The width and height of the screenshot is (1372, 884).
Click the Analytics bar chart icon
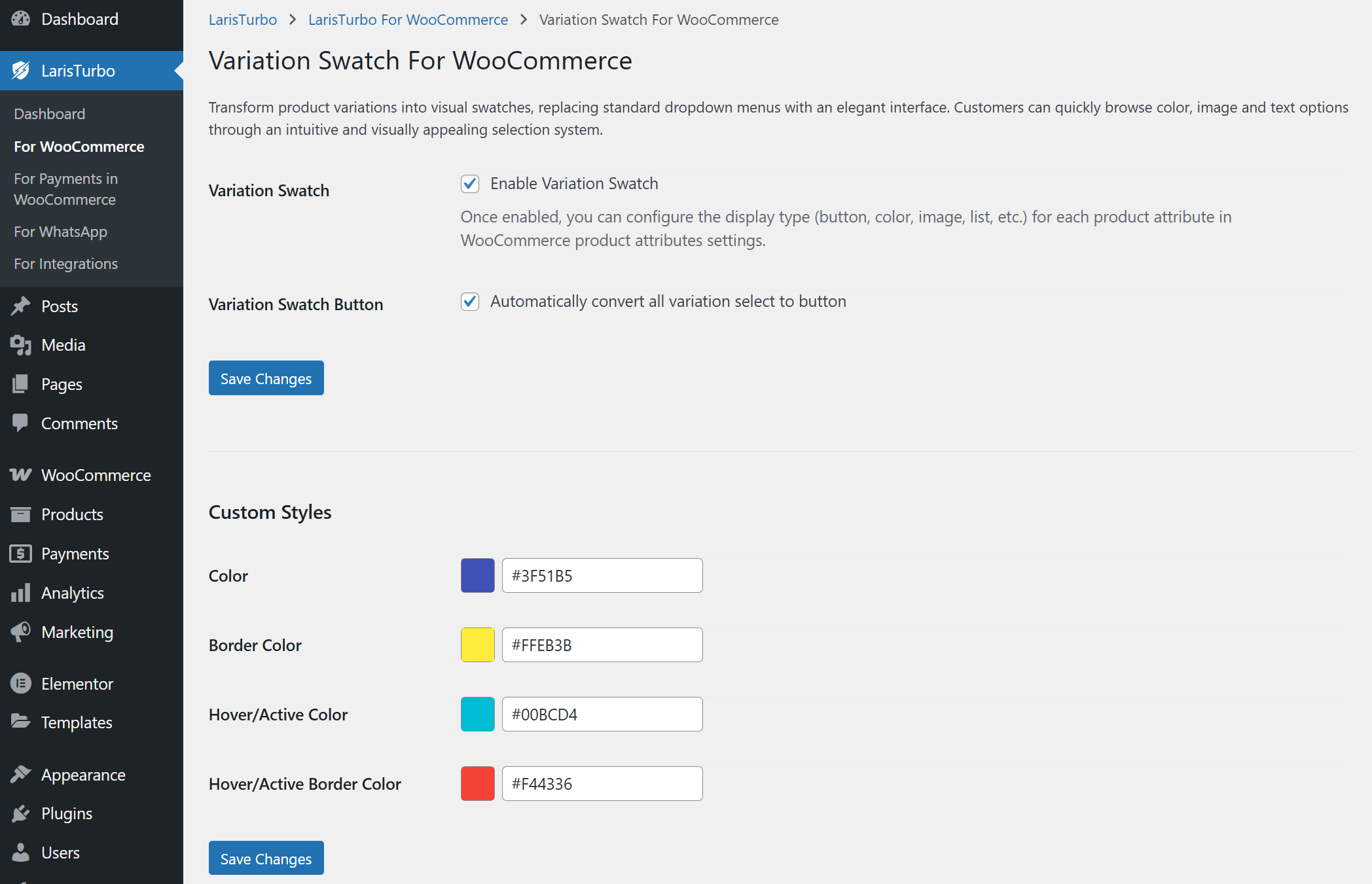click(x=20, y=593)
